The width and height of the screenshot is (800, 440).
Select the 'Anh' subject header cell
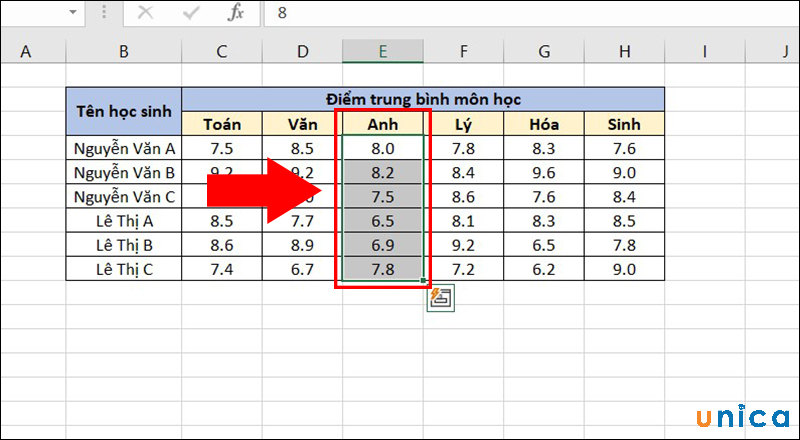click(x=383, y=124)
